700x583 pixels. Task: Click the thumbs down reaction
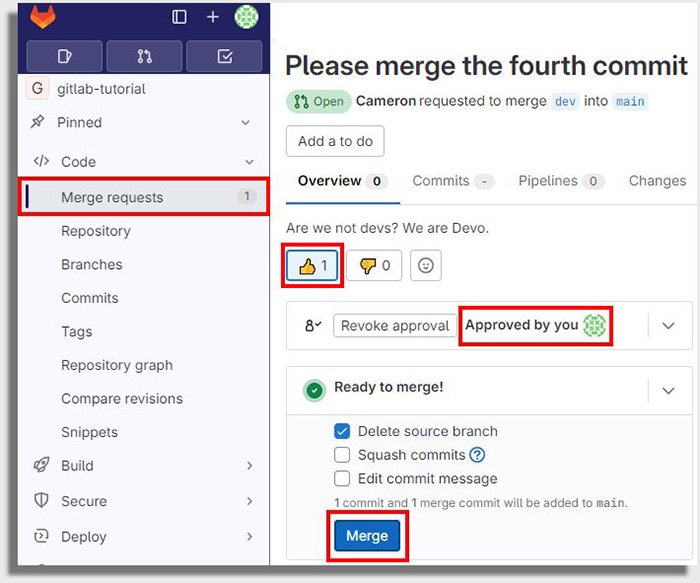click(x=374, y=266)
